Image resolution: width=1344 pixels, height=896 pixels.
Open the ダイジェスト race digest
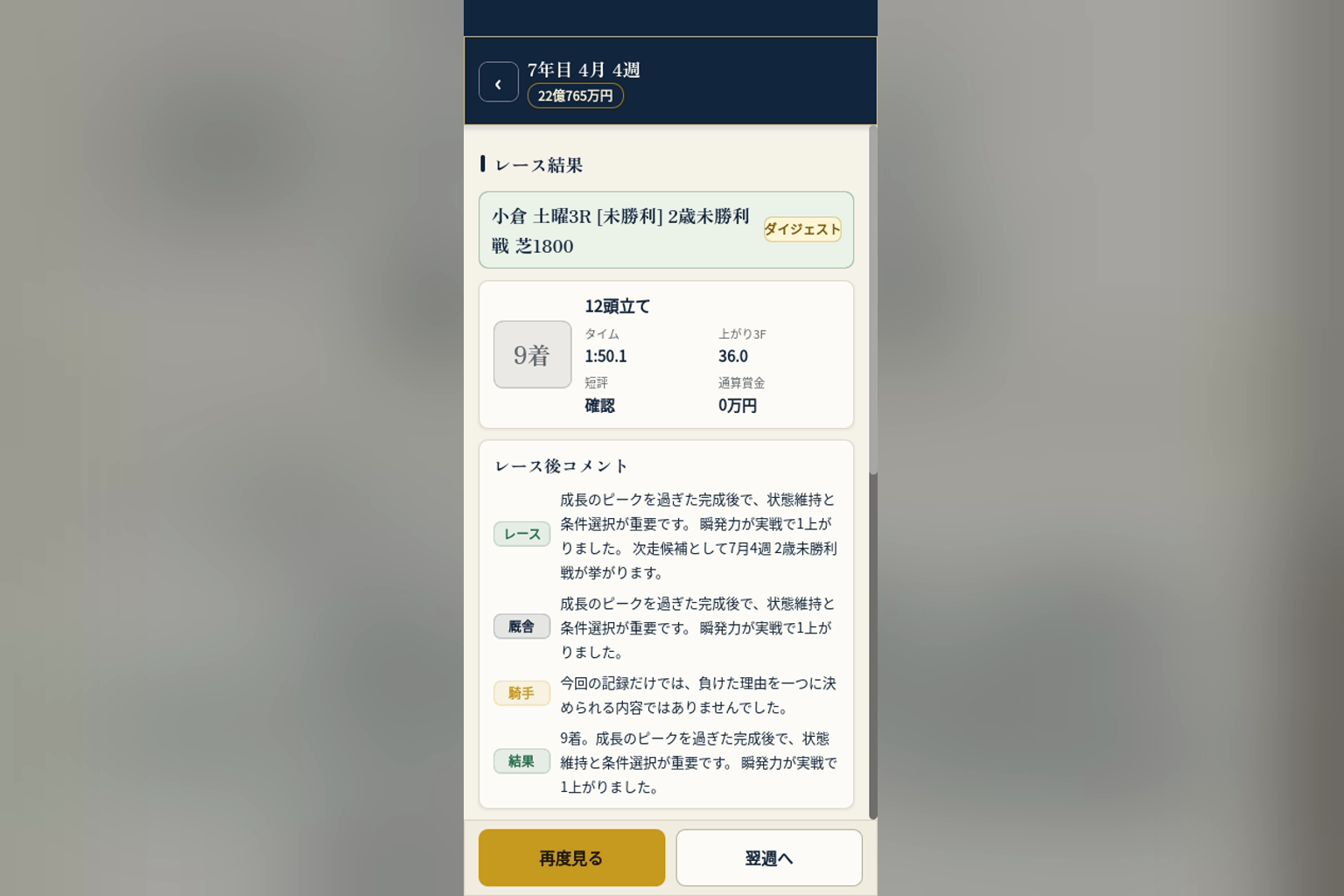(x=802, y=229)
